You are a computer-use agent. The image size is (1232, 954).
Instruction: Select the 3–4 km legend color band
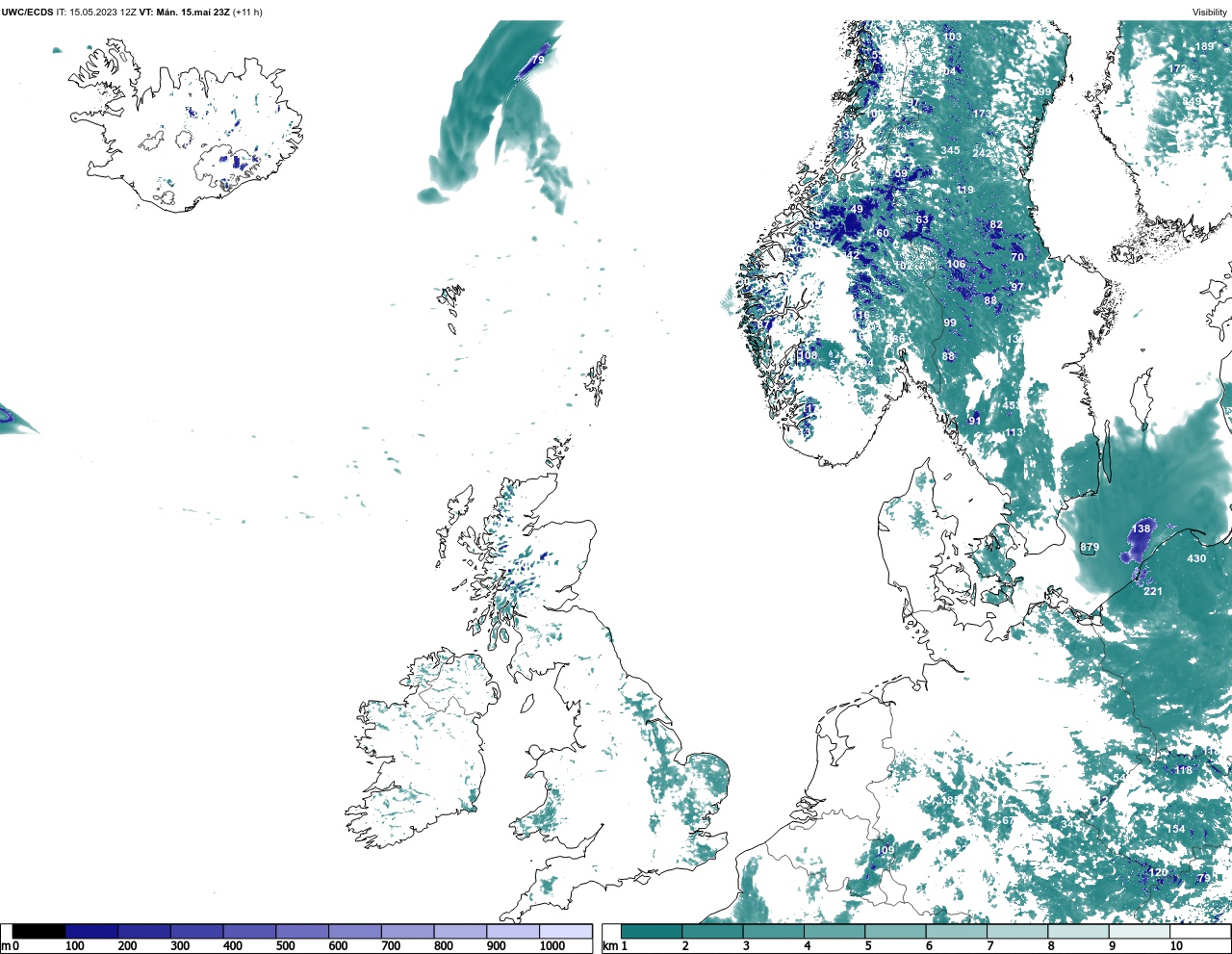point(773,931)
